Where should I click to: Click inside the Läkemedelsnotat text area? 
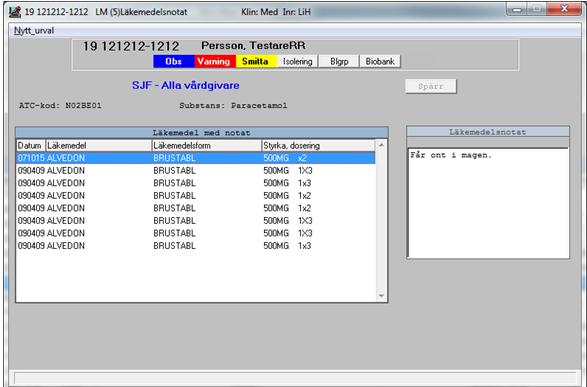click(x=489, y=203)
